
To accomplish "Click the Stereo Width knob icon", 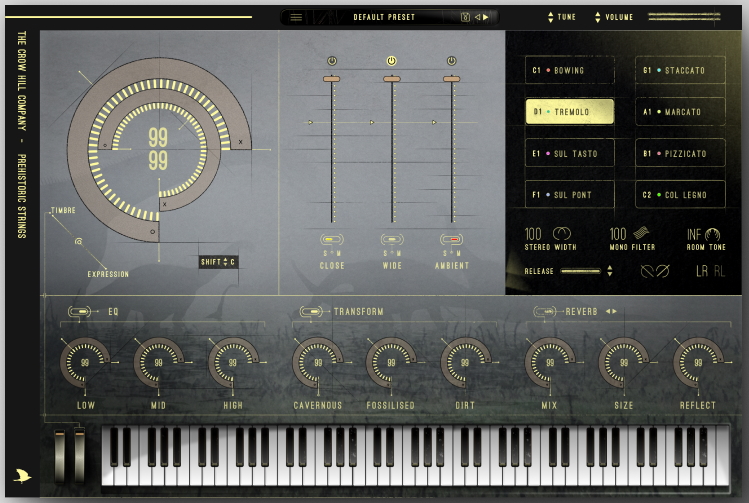I will click(560, 234).
